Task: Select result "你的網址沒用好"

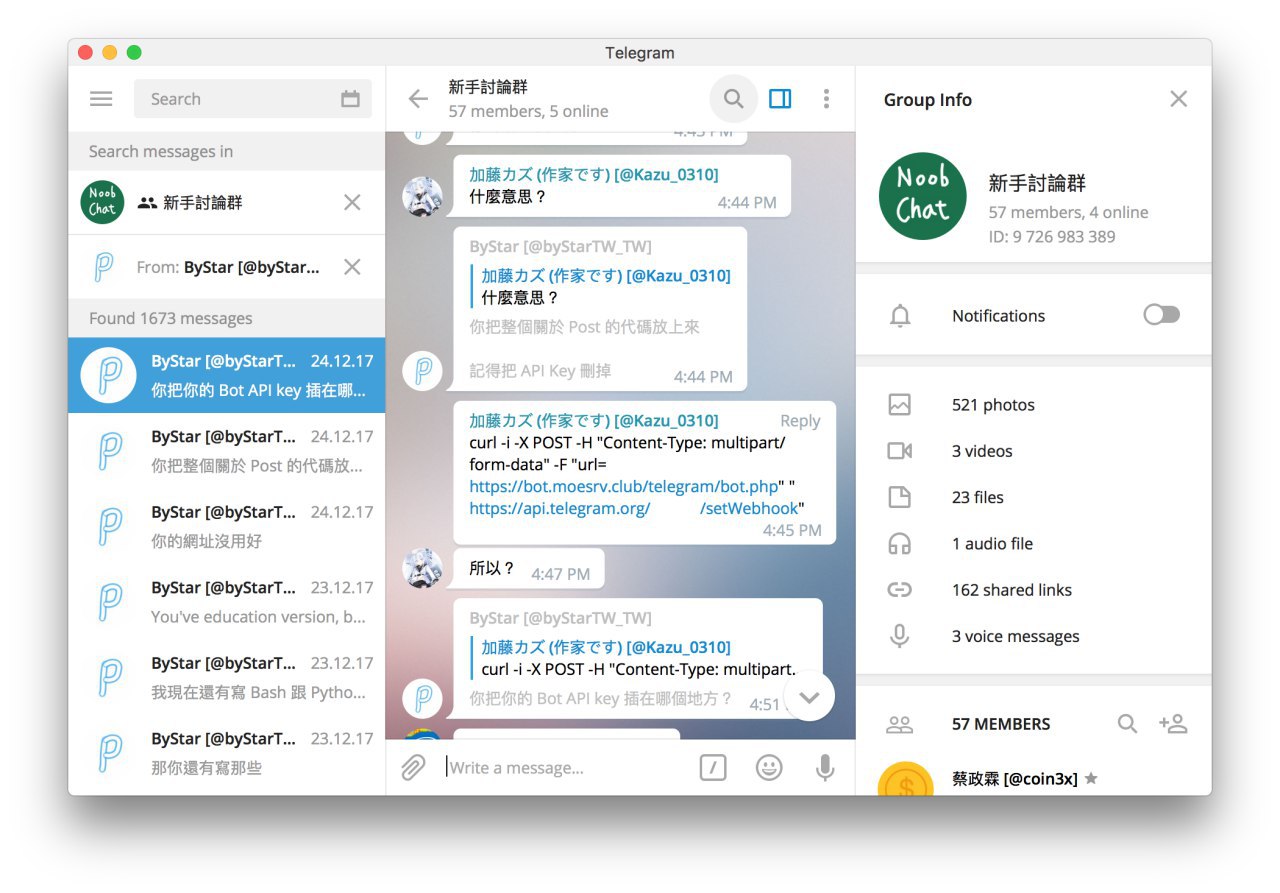Action: coord(226,526)
